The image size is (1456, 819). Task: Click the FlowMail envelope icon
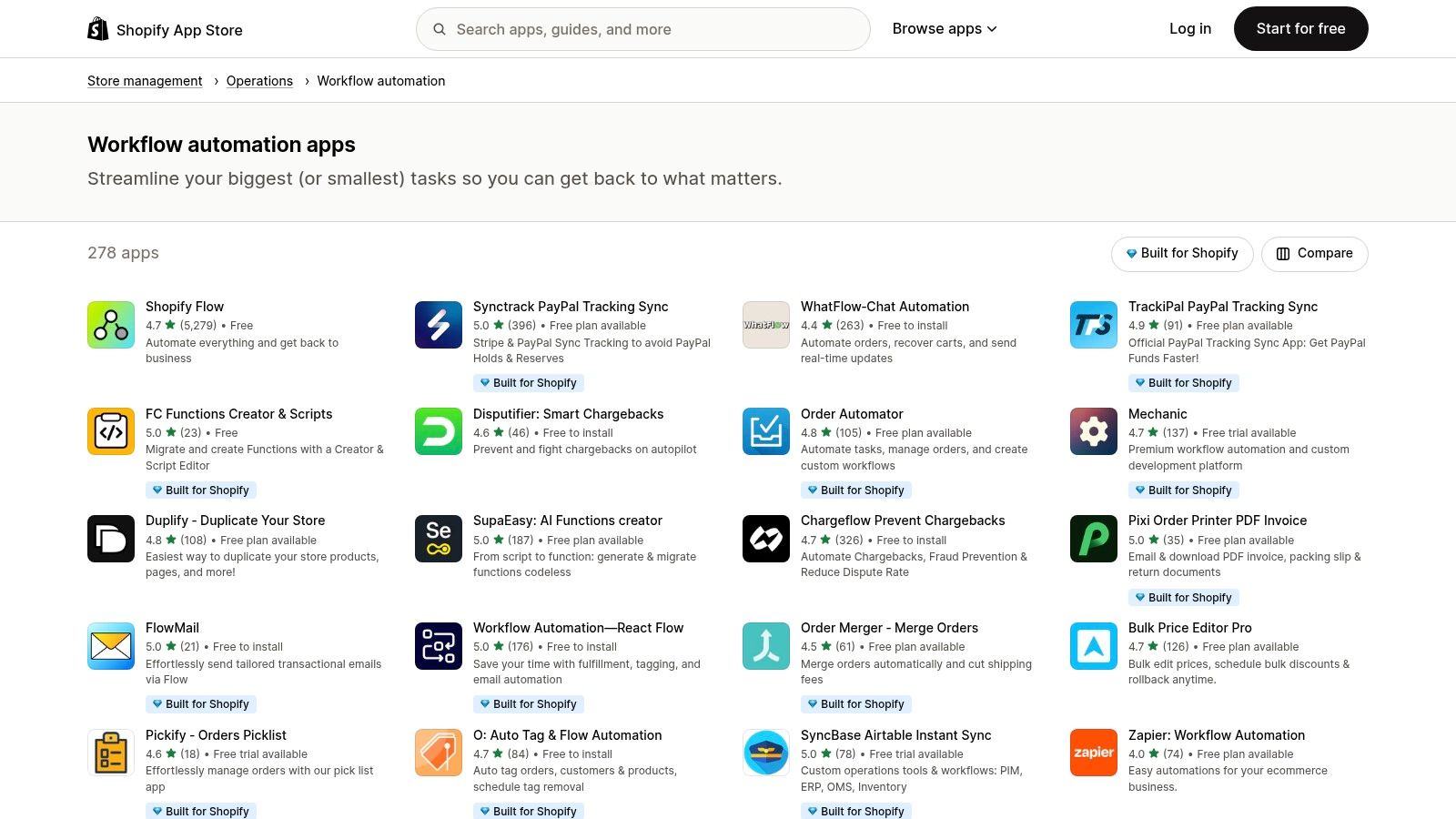coord(110,645)
